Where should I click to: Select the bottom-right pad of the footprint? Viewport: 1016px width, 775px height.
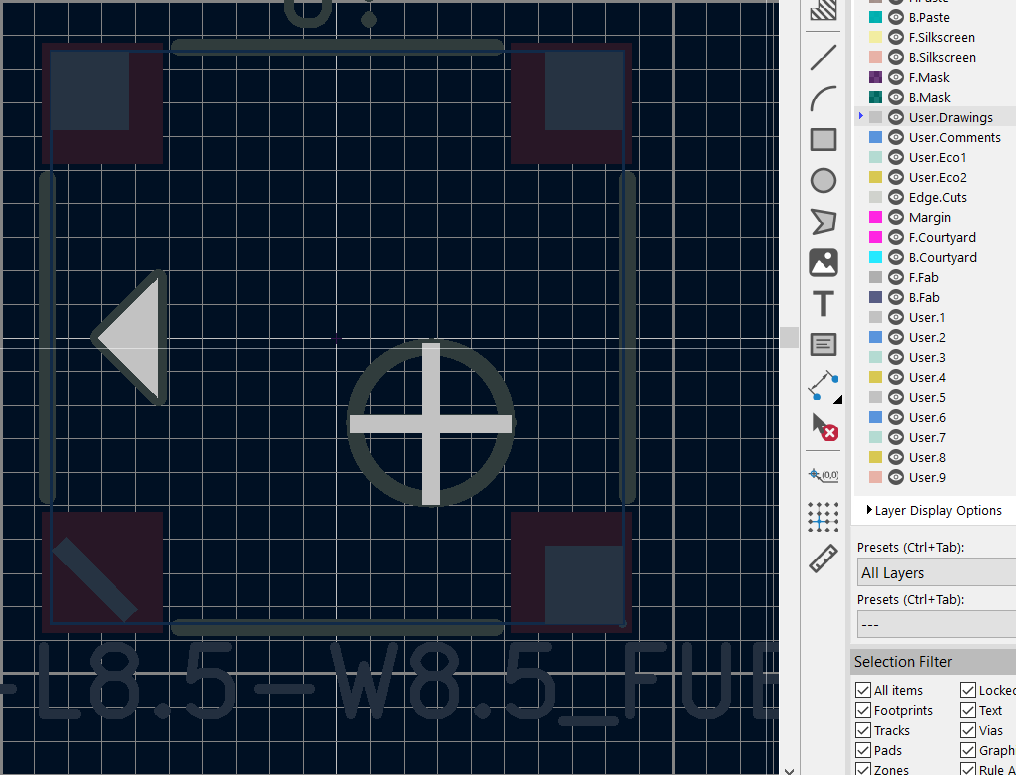[x=571, y=572]
